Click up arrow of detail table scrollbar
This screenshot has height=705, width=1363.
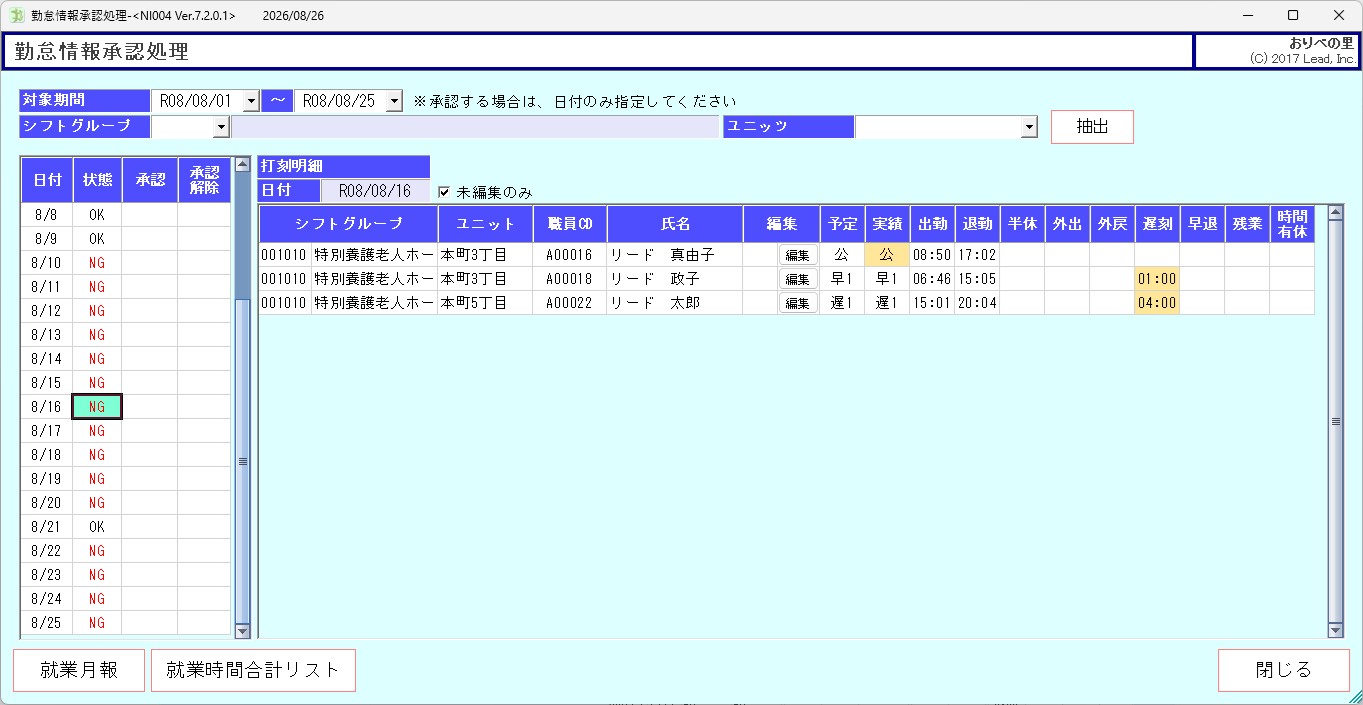click(x=1335, y=212)
